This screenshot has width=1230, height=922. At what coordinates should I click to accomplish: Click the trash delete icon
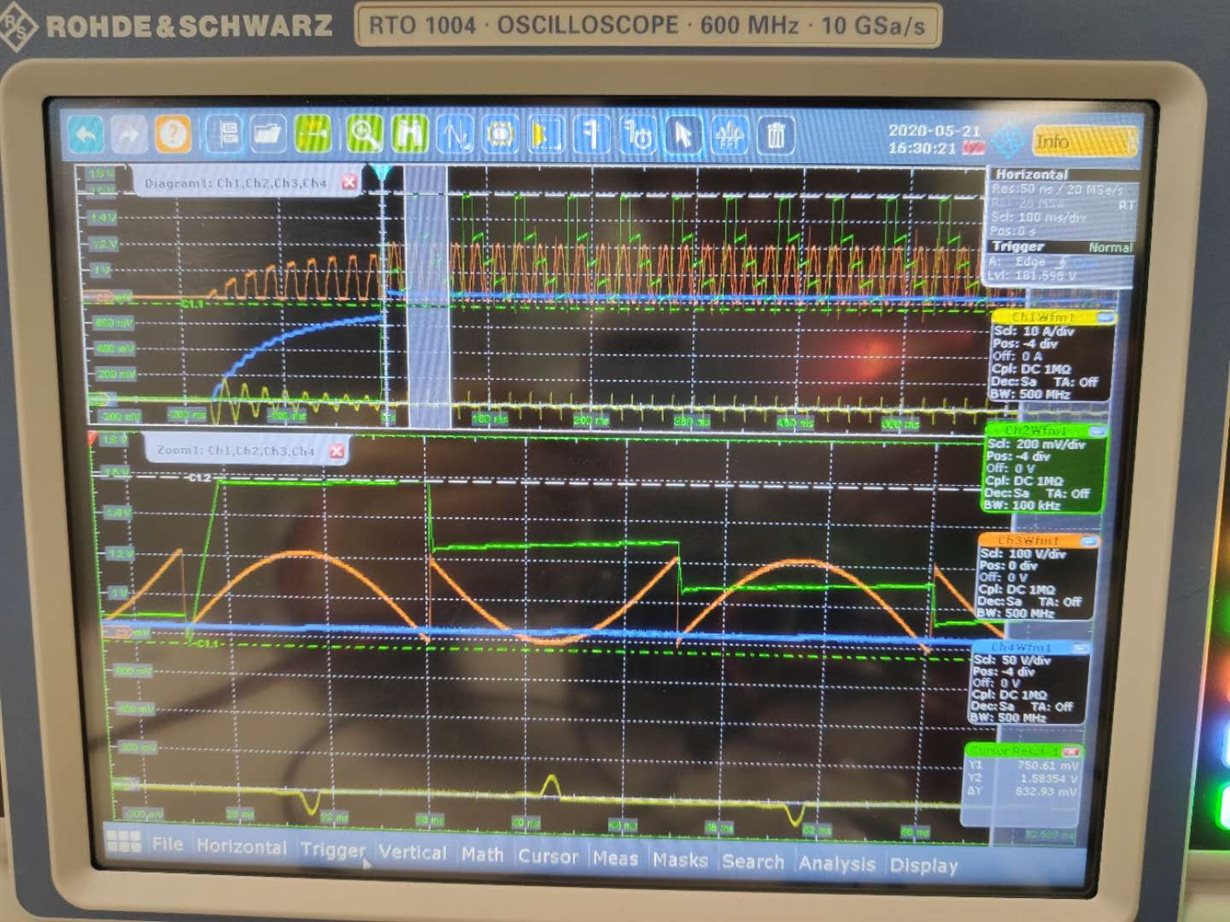coord(776,135)
